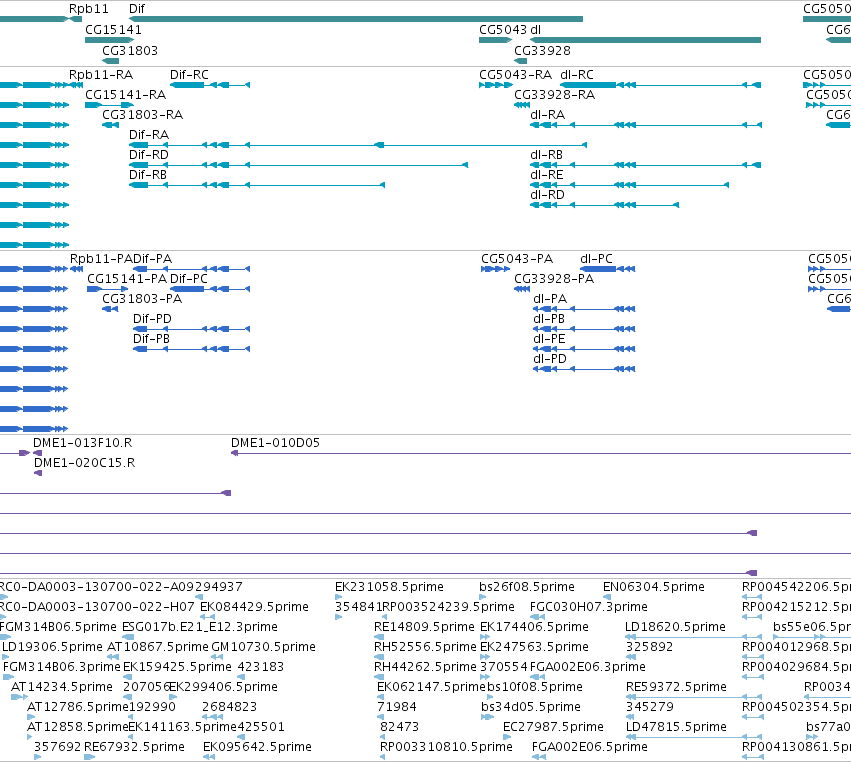The image size is (851, 762).
Task: Select the EK299406.5prime EST label
Action: (224, 687)
